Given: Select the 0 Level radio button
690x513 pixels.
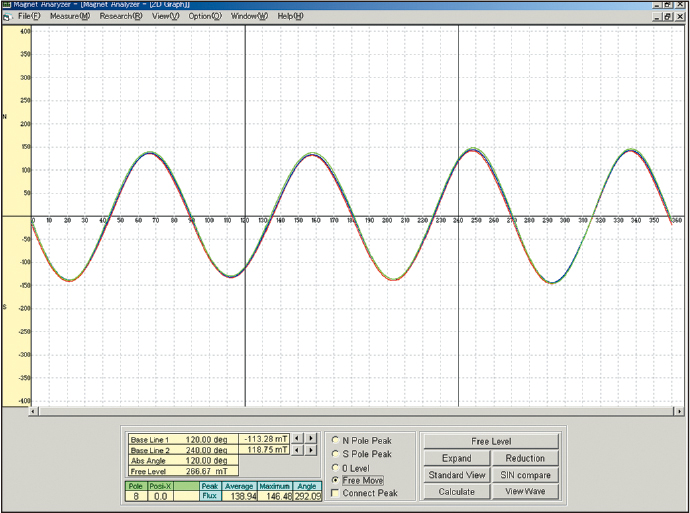Looking at the screenshot, I should click(335, 468).
